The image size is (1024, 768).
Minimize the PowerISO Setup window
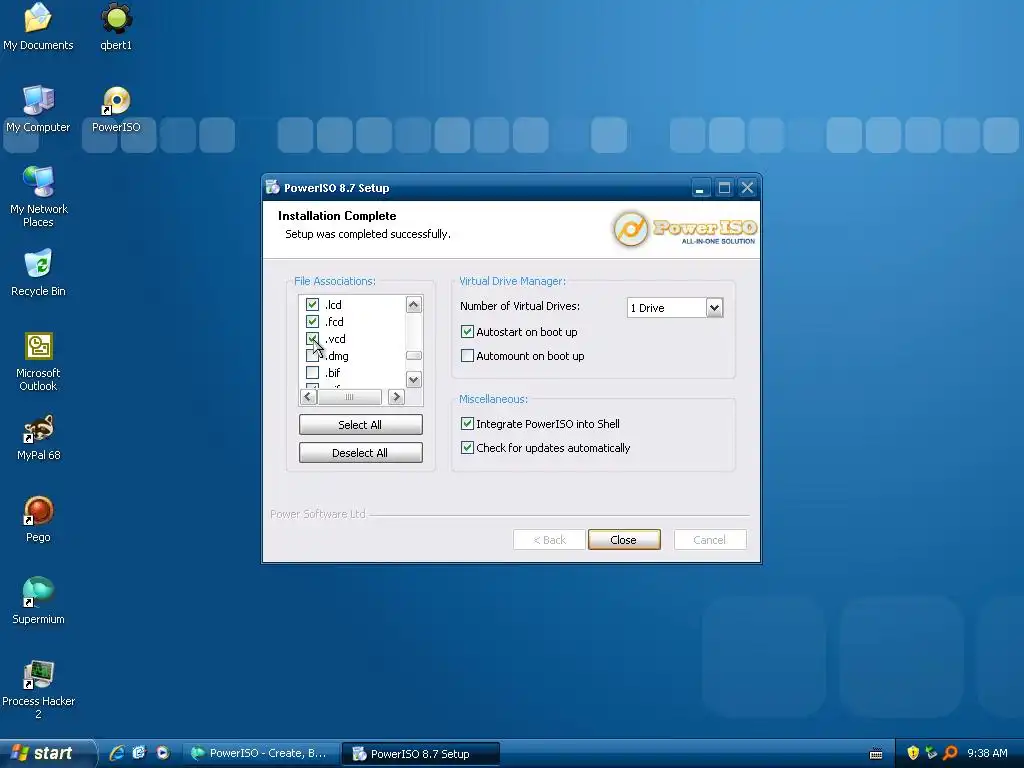click(x=699, y=188)
